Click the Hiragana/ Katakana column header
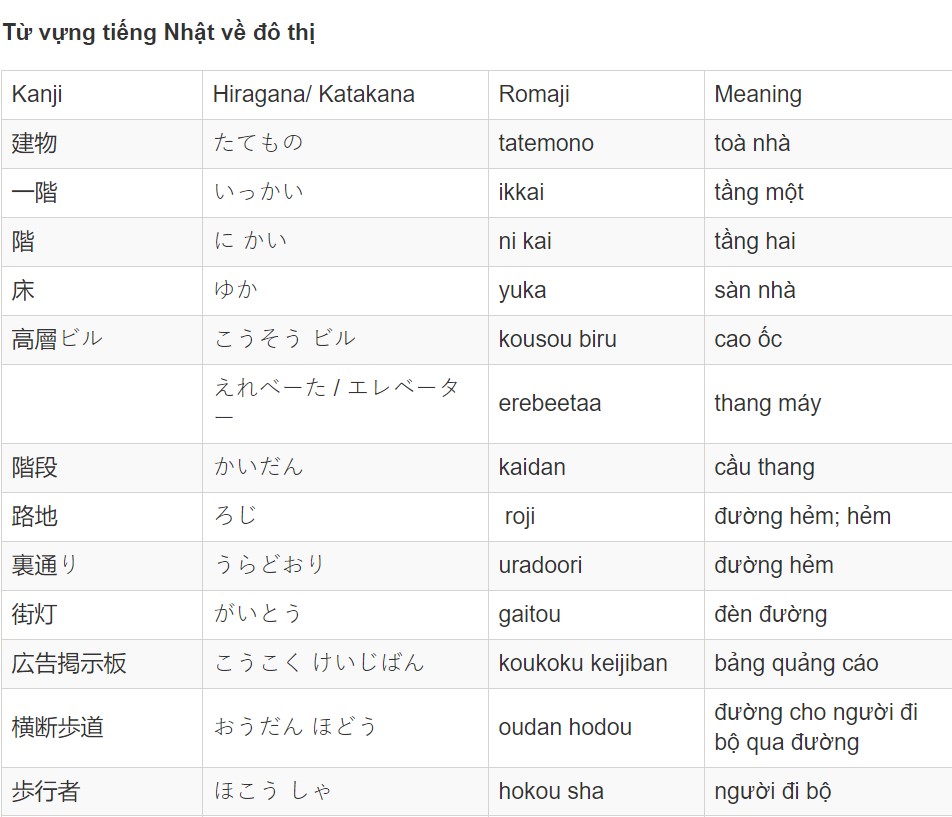 pos(345,95)
